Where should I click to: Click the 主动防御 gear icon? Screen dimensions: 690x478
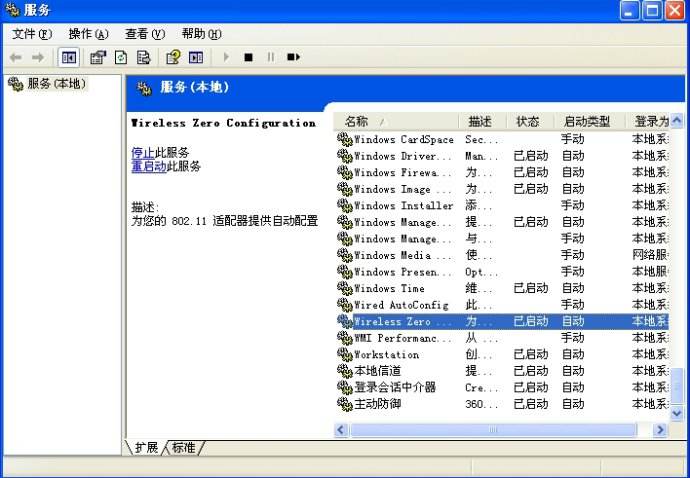344,404
